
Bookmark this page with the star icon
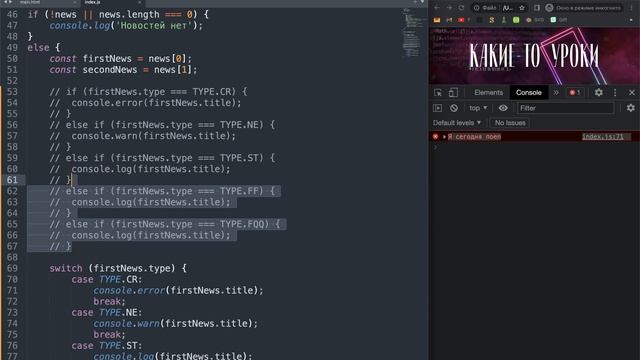522,8
